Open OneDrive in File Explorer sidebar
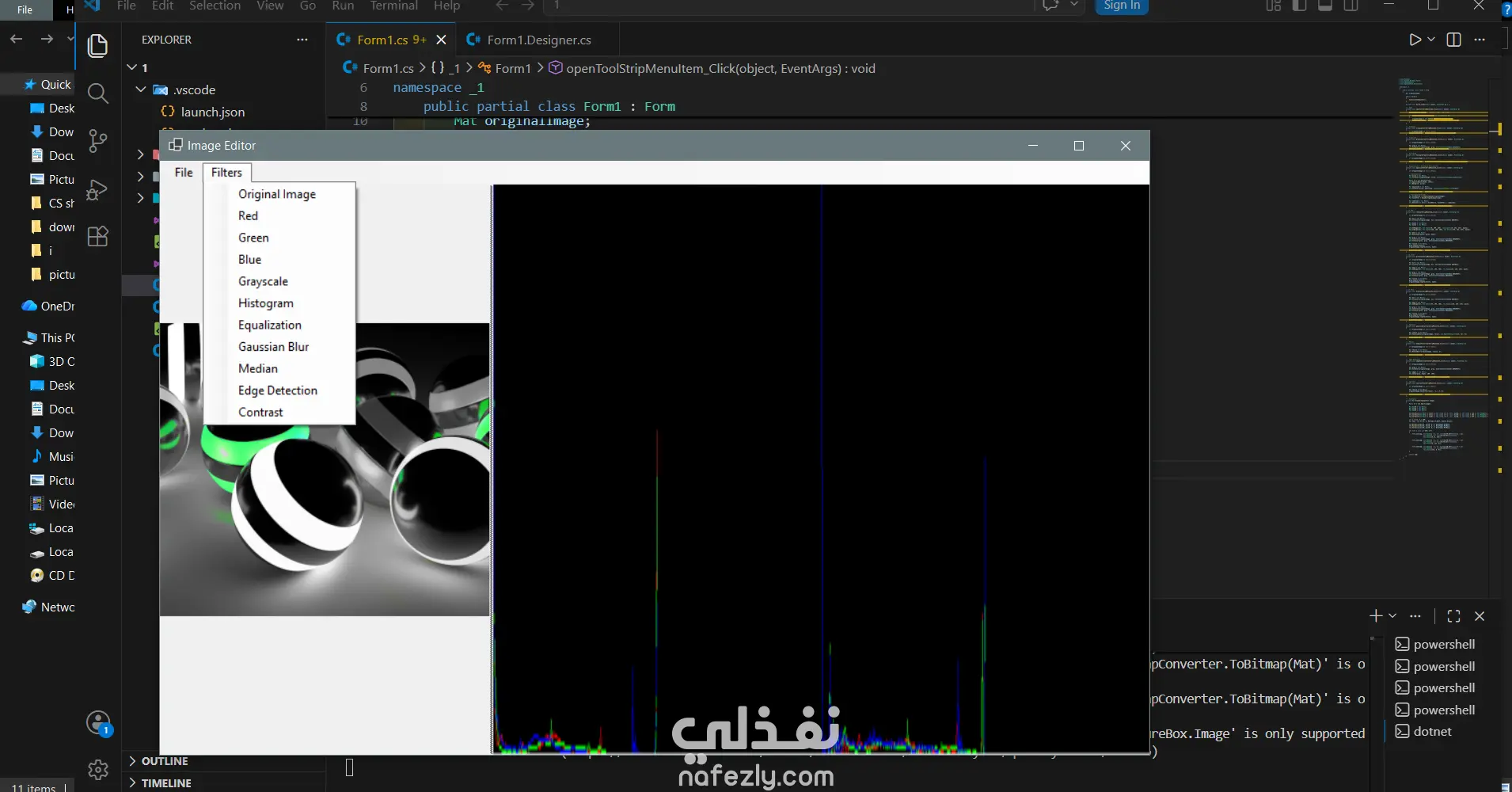Viewport: 1512px width, 792px height. pyautogui.click(x=47, y=306)
